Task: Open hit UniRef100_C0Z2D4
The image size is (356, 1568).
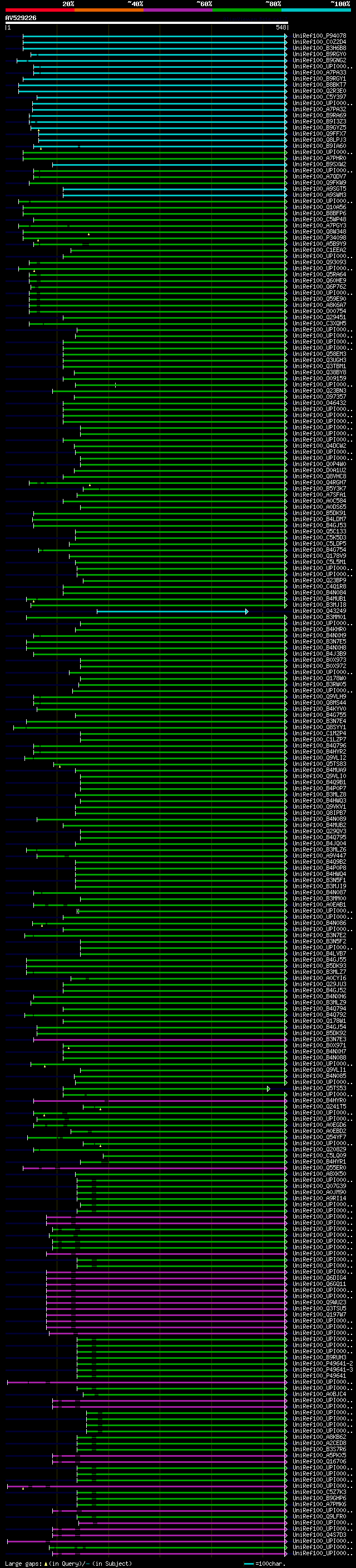Action: tap(319, 42)
